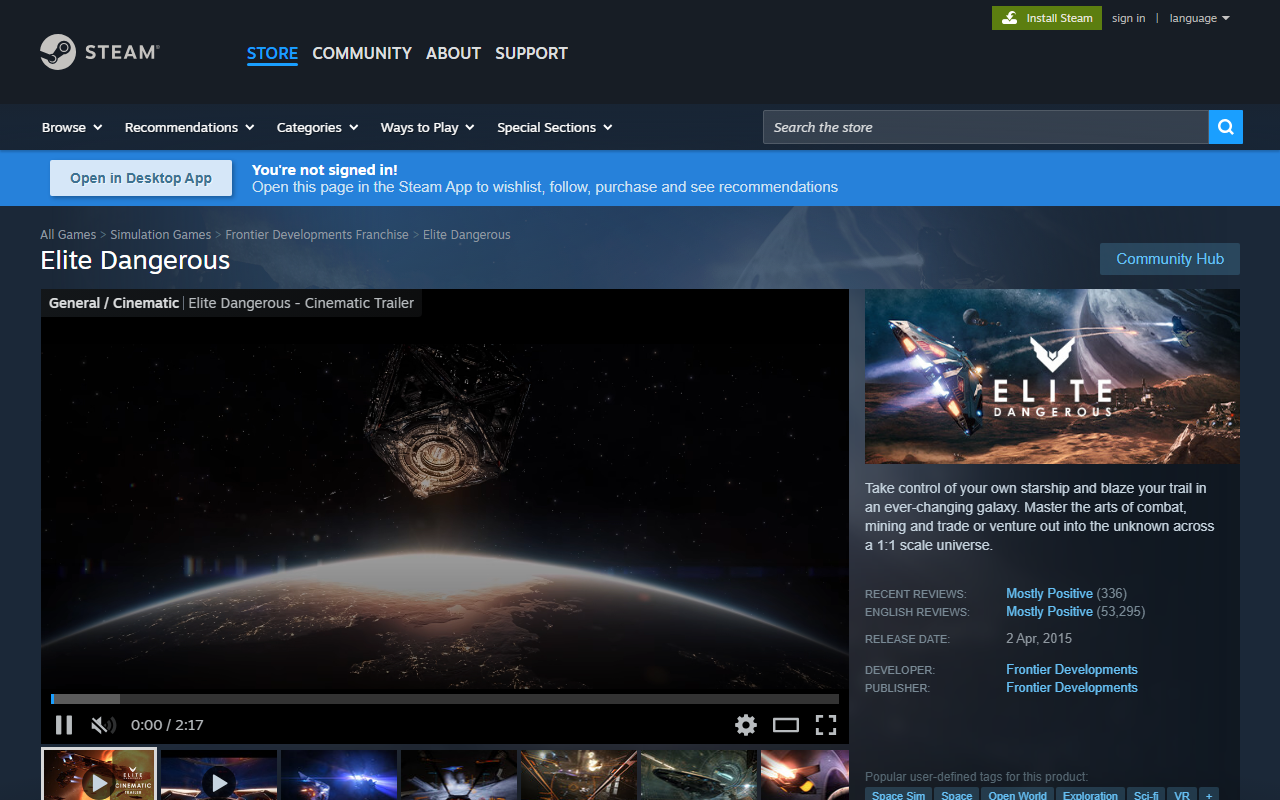The height and width of the screenshot is (800, 1280).
Task: Expand the Recommendations menu
Action: click(x=189, y=127)
